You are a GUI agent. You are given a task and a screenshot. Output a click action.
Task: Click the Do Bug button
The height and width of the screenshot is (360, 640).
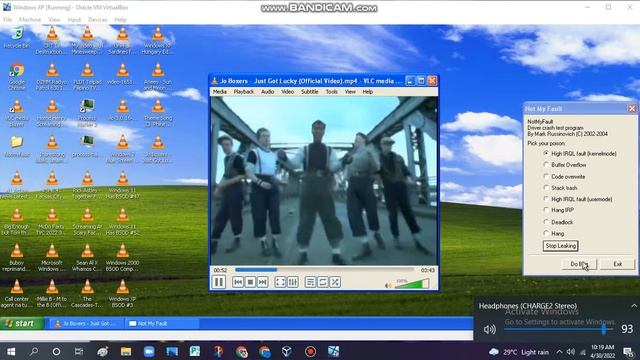[579, 264]
